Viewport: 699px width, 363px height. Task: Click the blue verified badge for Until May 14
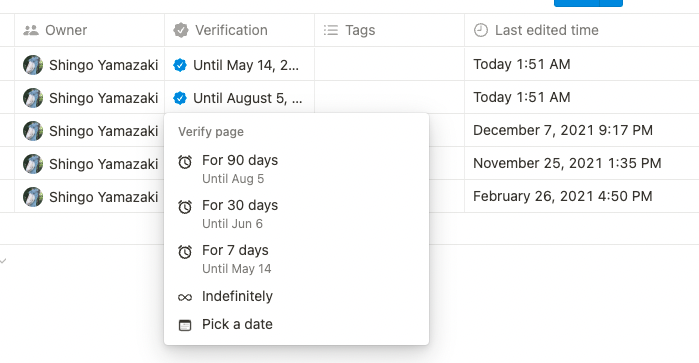pos(180,65)
